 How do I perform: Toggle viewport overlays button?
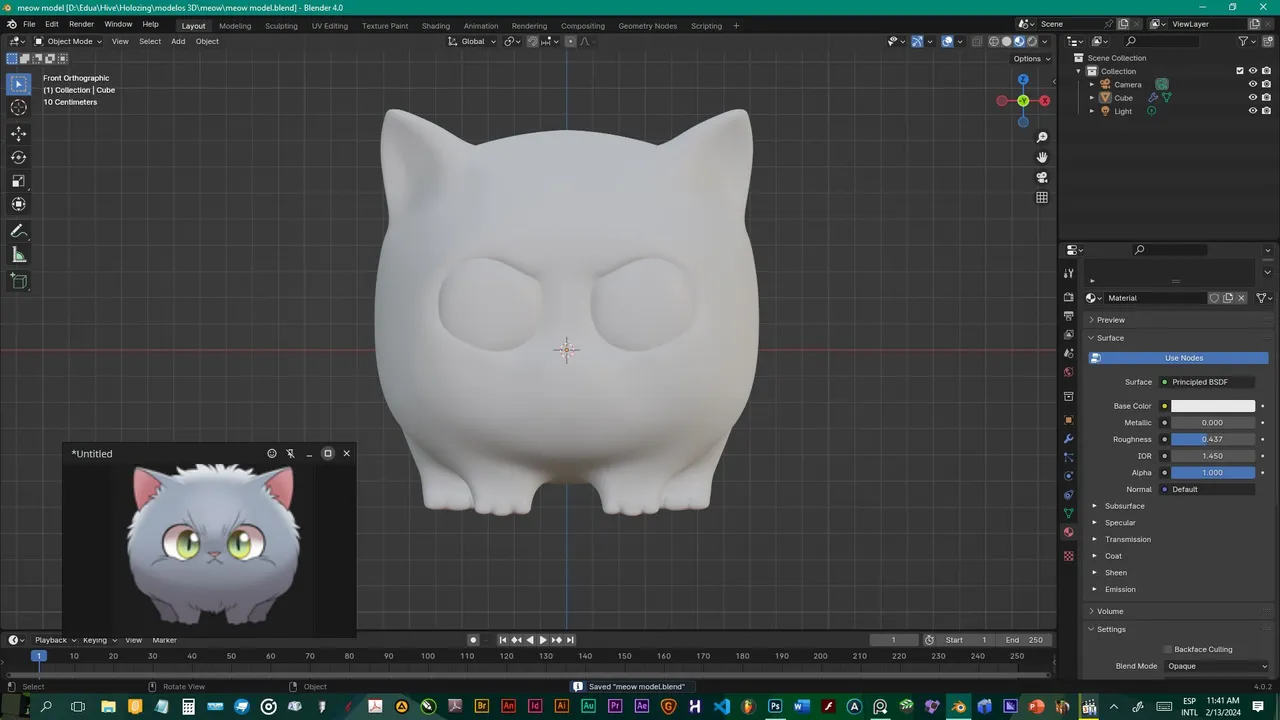click(947, 41)
